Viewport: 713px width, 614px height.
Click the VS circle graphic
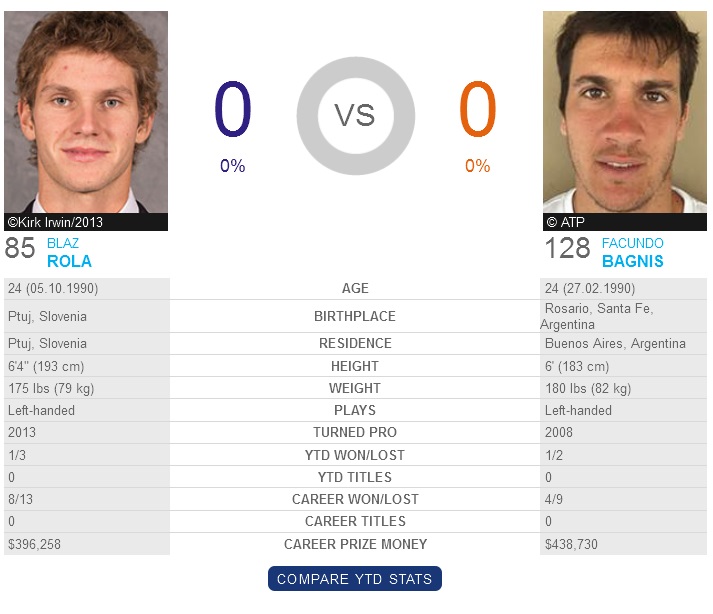tap(356, 116)
